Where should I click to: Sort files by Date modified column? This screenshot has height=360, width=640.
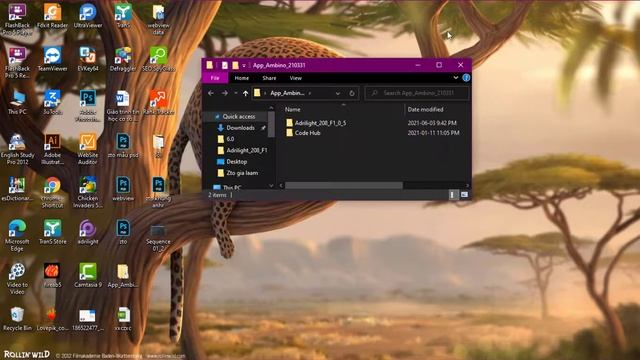425,109
